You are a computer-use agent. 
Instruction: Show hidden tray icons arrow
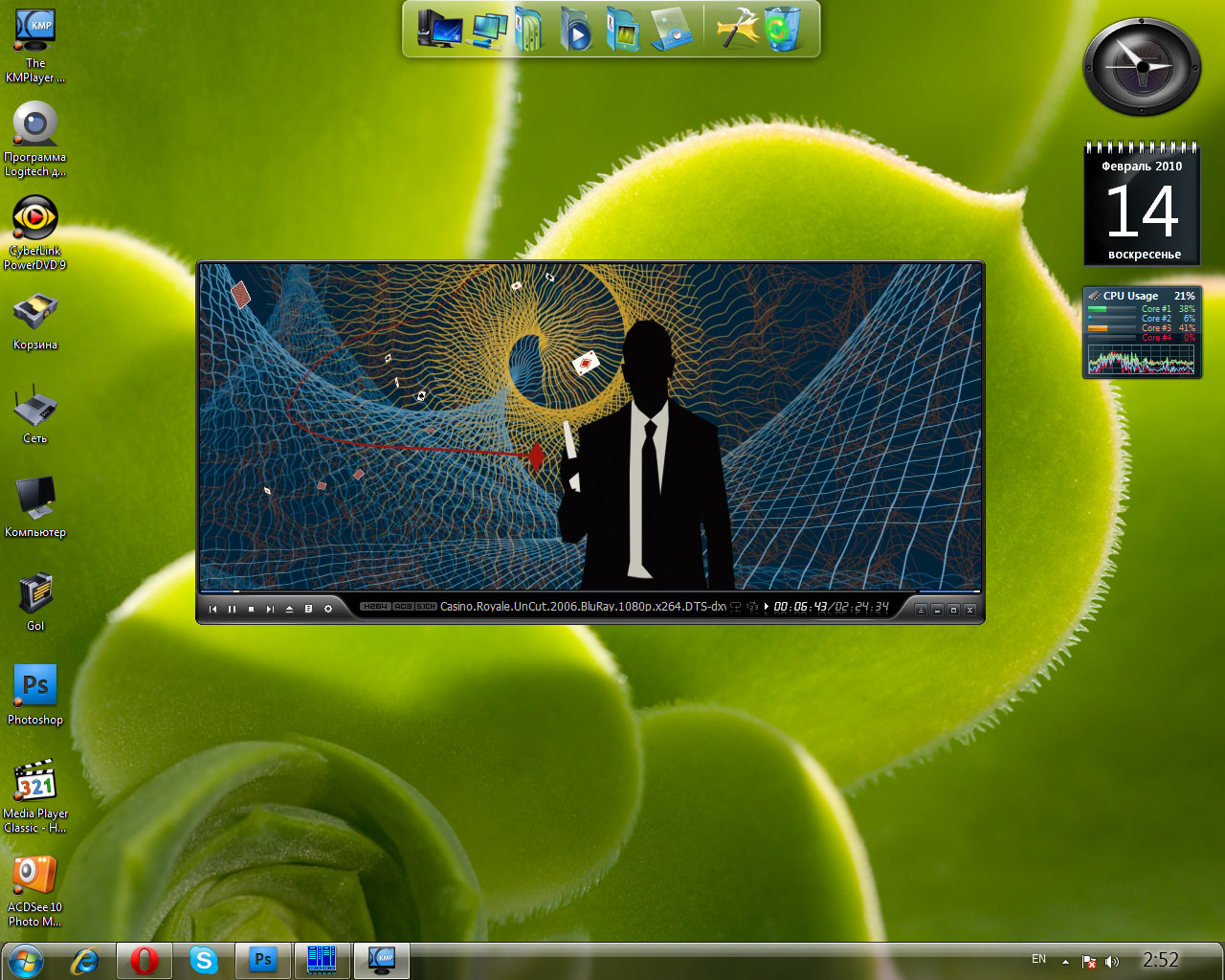[1065, 961]
